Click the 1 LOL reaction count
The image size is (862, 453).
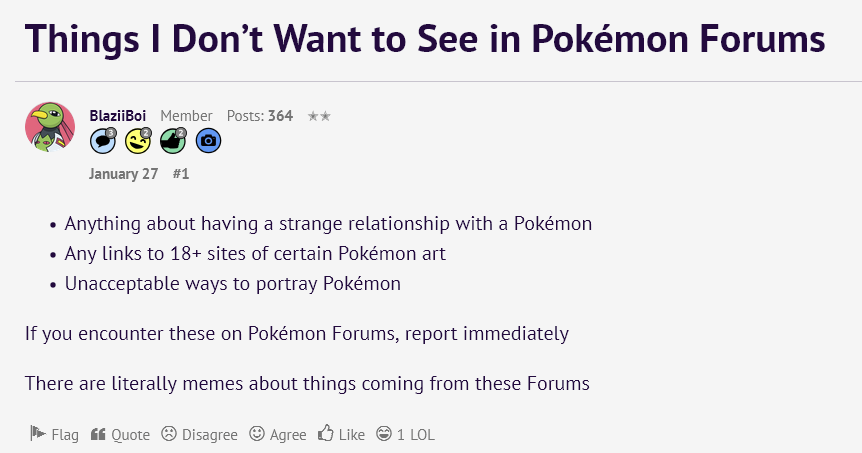click(x=416, y=434)
